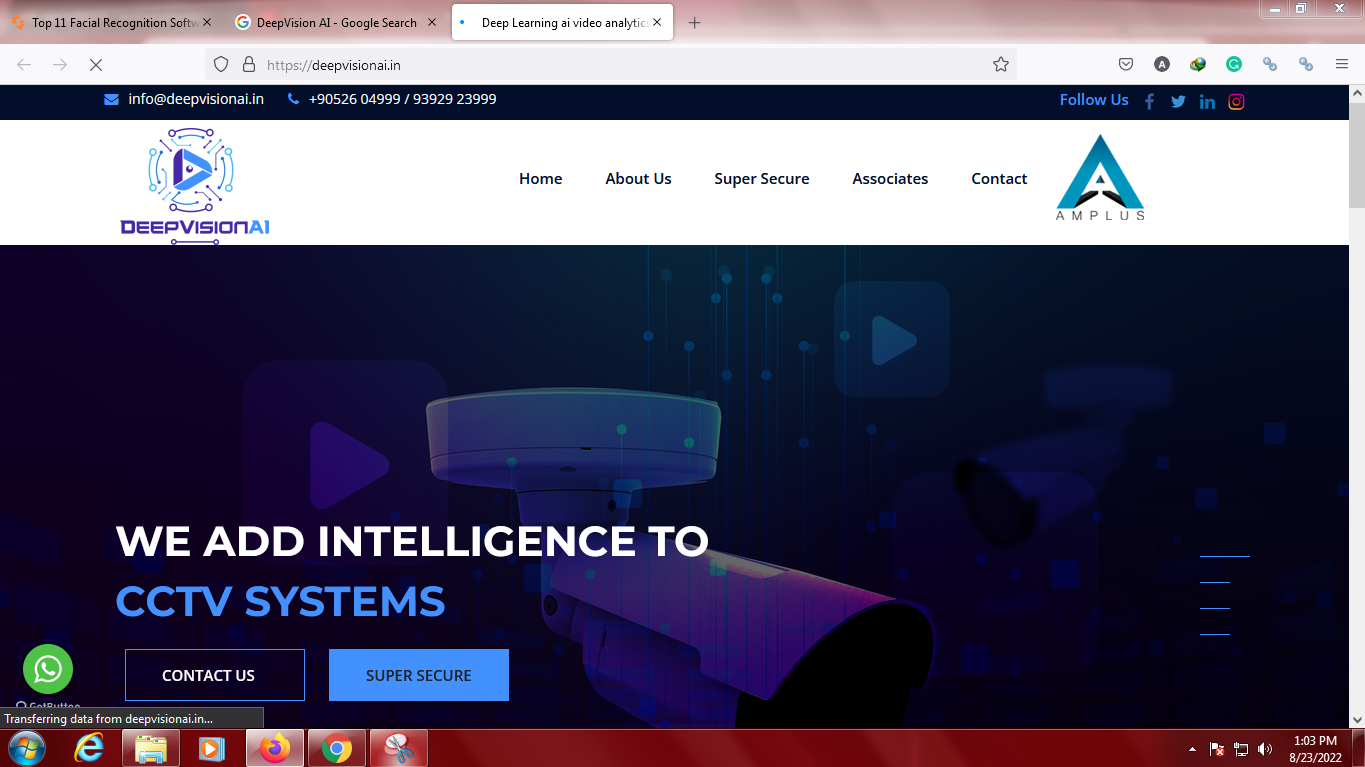Click the blue SUPER SECURE button

pyautogui.click(x=419, y=675)
